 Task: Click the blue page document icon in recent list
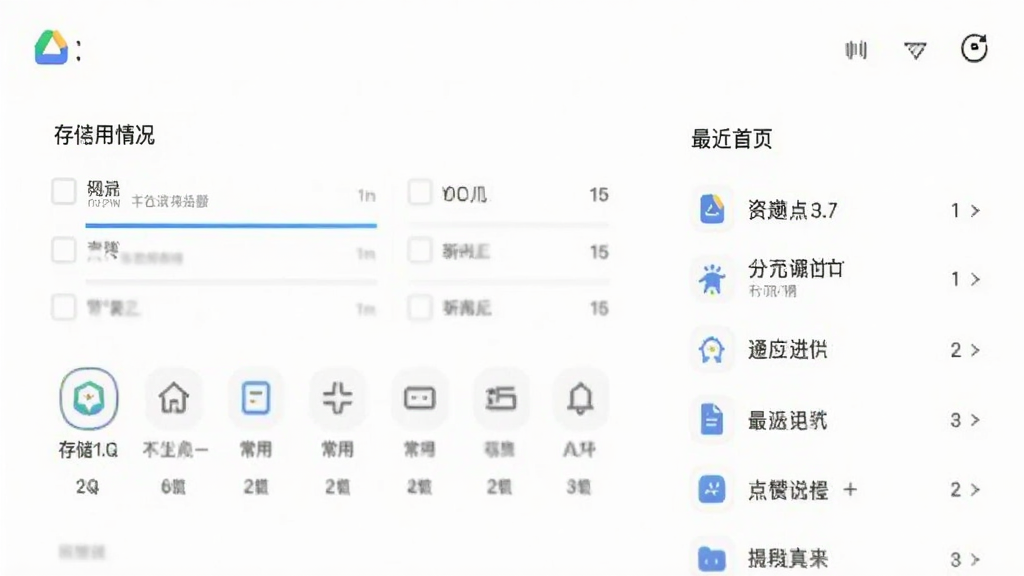tap(712, 419)
